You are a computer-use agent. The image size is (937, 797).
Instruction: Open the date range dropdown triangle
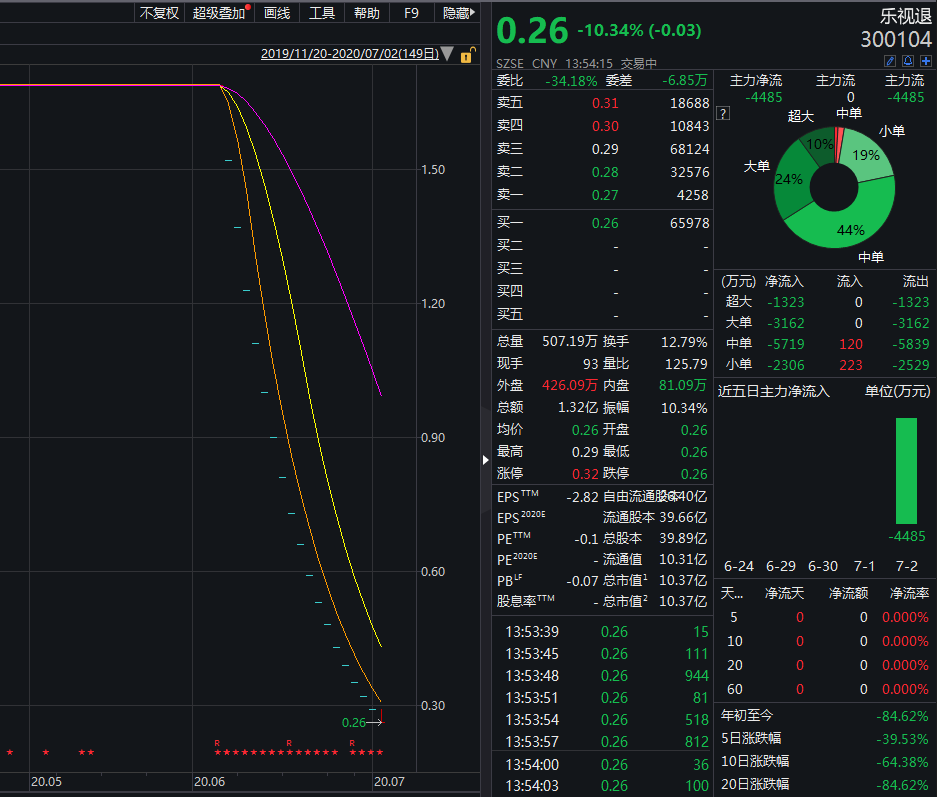tap(447, 54)
